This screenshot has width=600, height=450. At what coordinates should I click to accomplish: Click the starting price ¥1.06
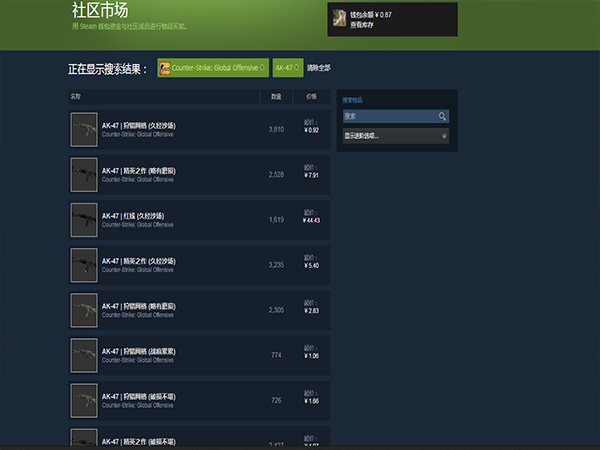click(x=311, y=356)
